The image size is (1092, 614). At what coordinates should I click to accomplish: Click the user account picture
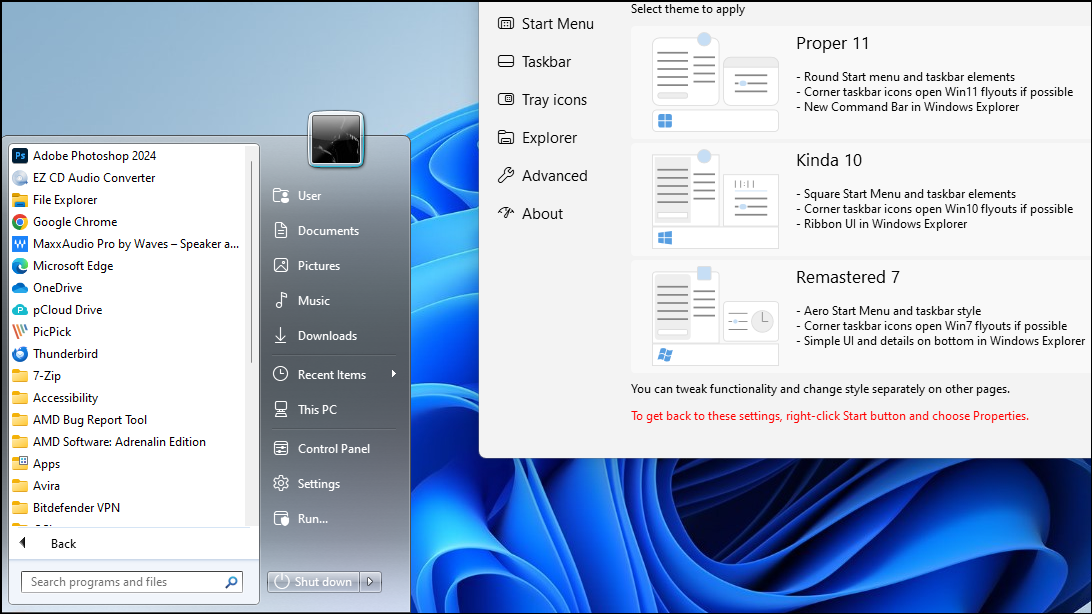336,140
